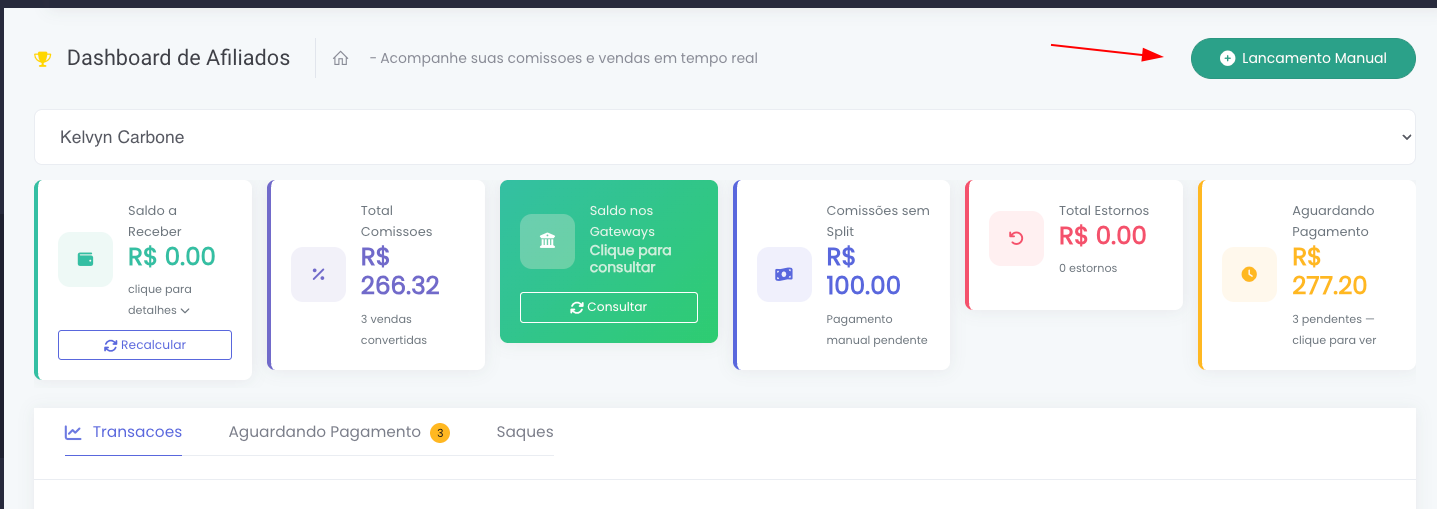Click the undo icon in Total Estornos

[x=1016, y=238]
